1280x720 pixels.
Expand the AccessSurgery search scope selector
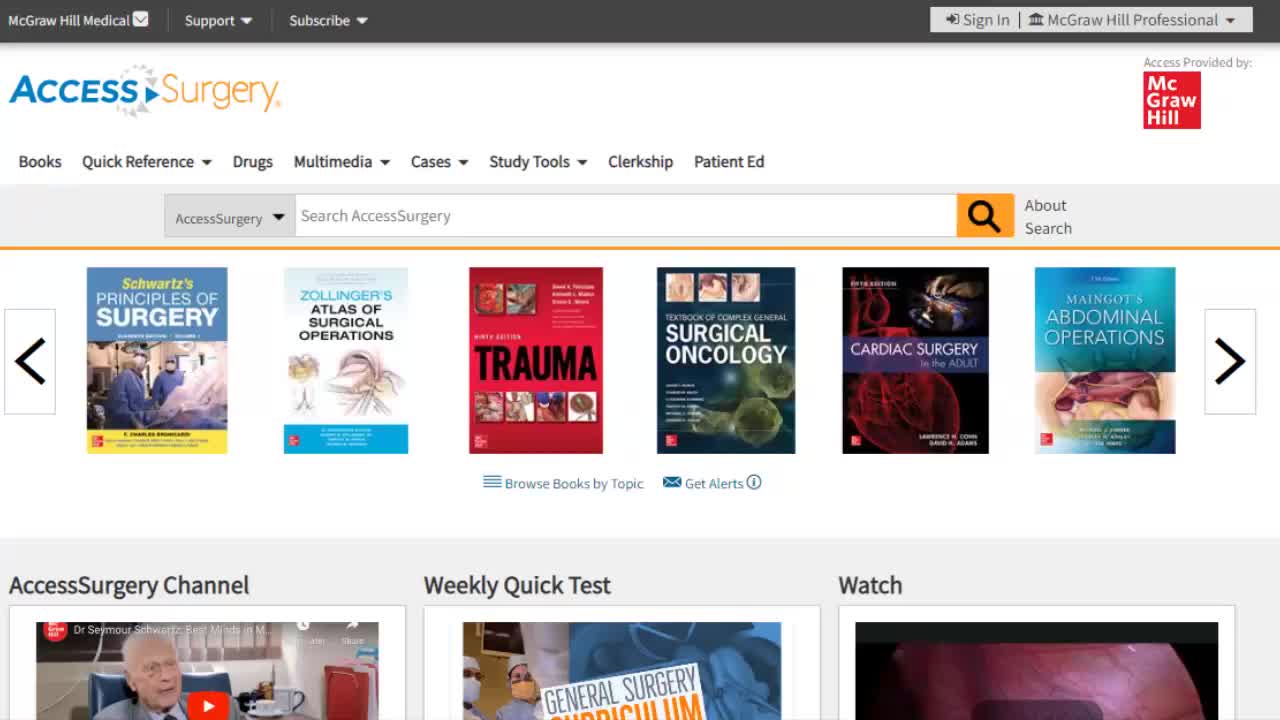tap(229, 216)
